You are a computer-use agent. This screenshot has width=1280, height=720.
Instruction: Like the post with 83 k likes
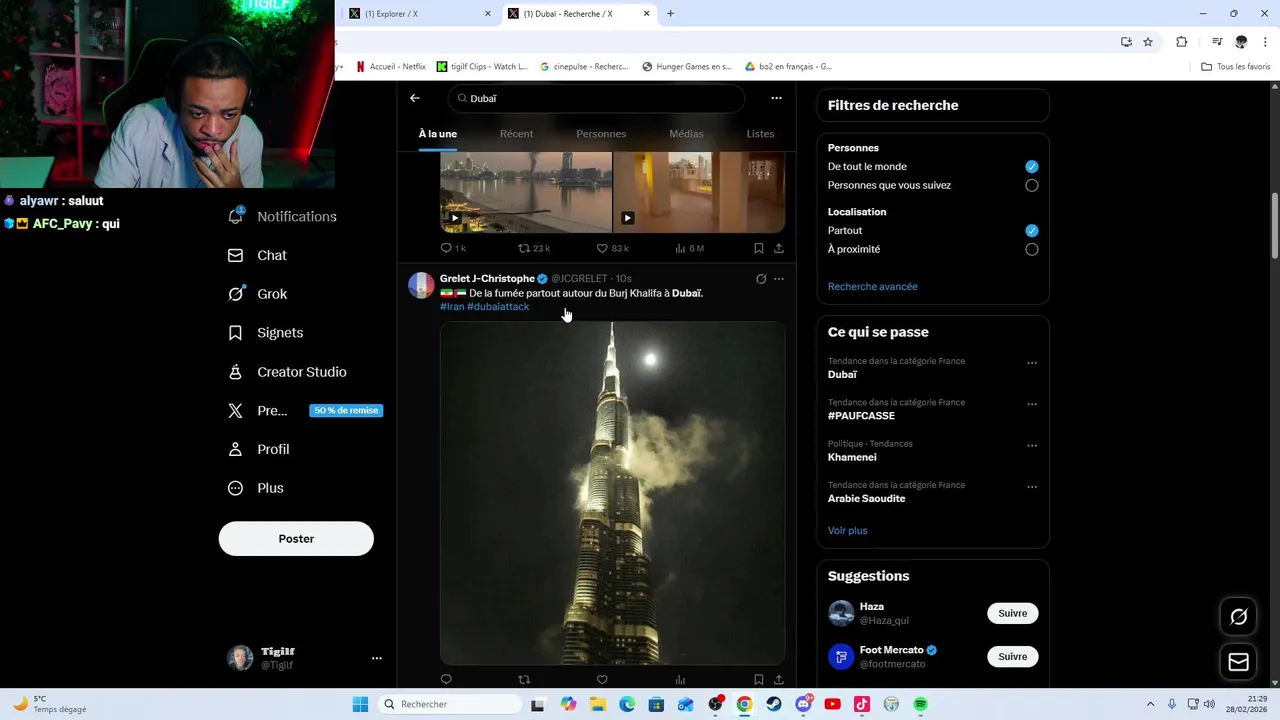[612, 248]
